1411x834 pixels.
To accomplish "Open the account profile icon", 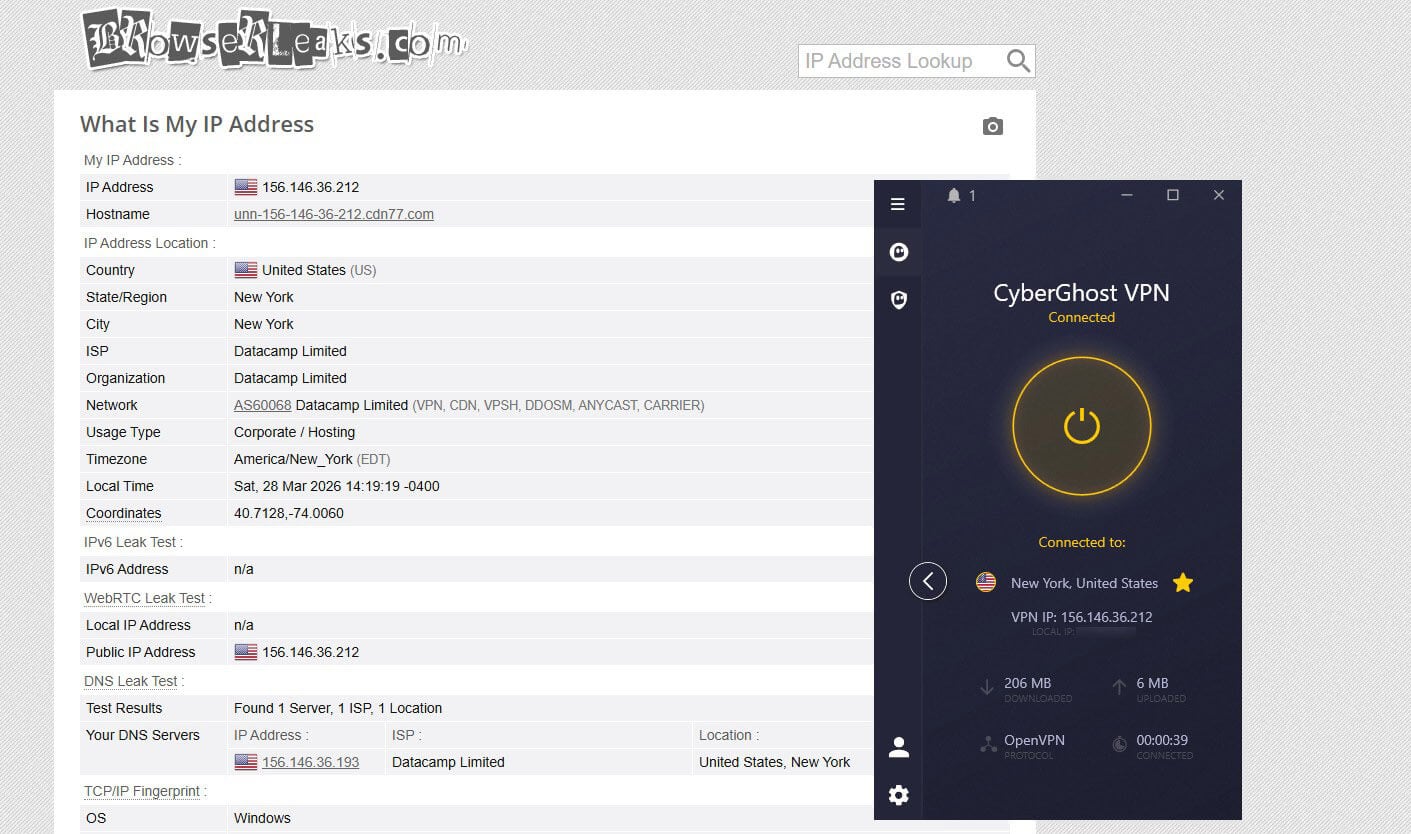I will point(897,746).
